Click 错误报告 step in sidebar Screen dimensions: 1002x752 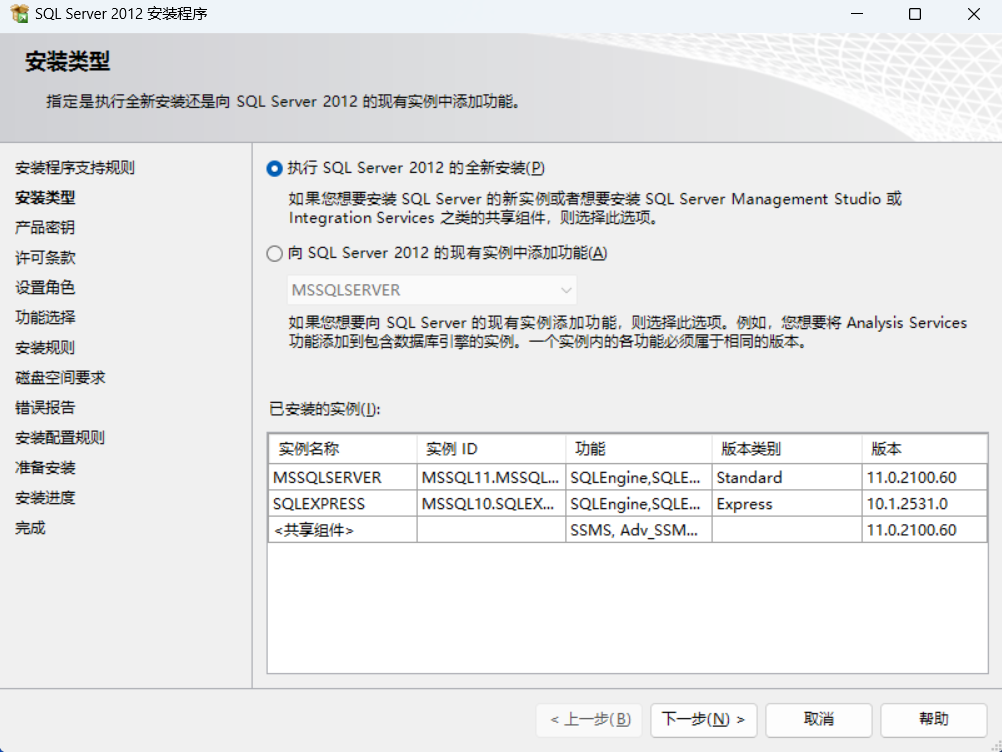click(45, 408)
